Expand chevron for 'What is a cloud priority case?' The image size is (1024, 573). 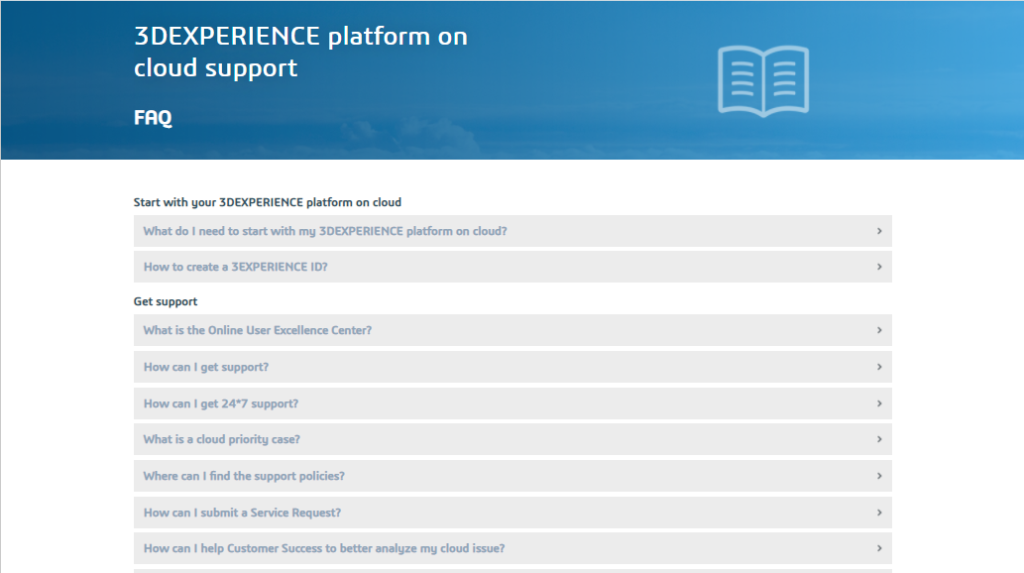(x=879, y=439)
